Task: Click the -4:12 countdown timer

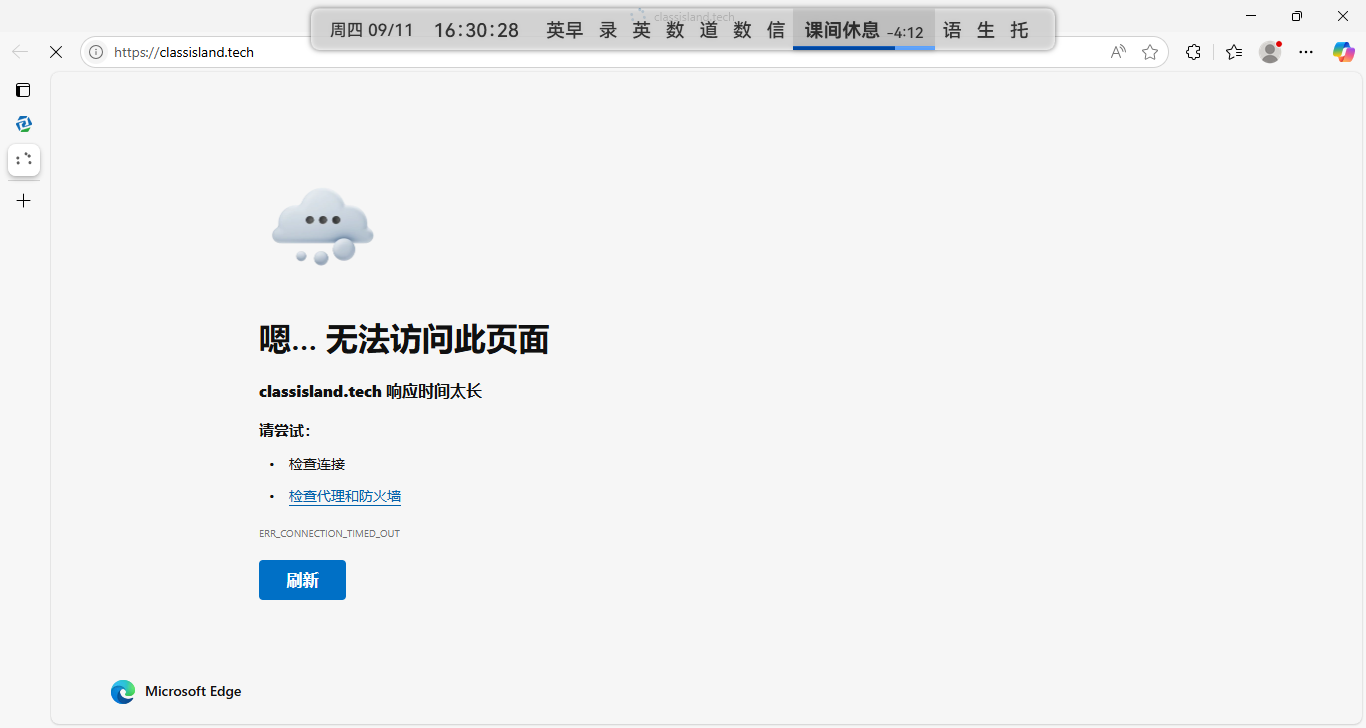Action: point(905,33)
